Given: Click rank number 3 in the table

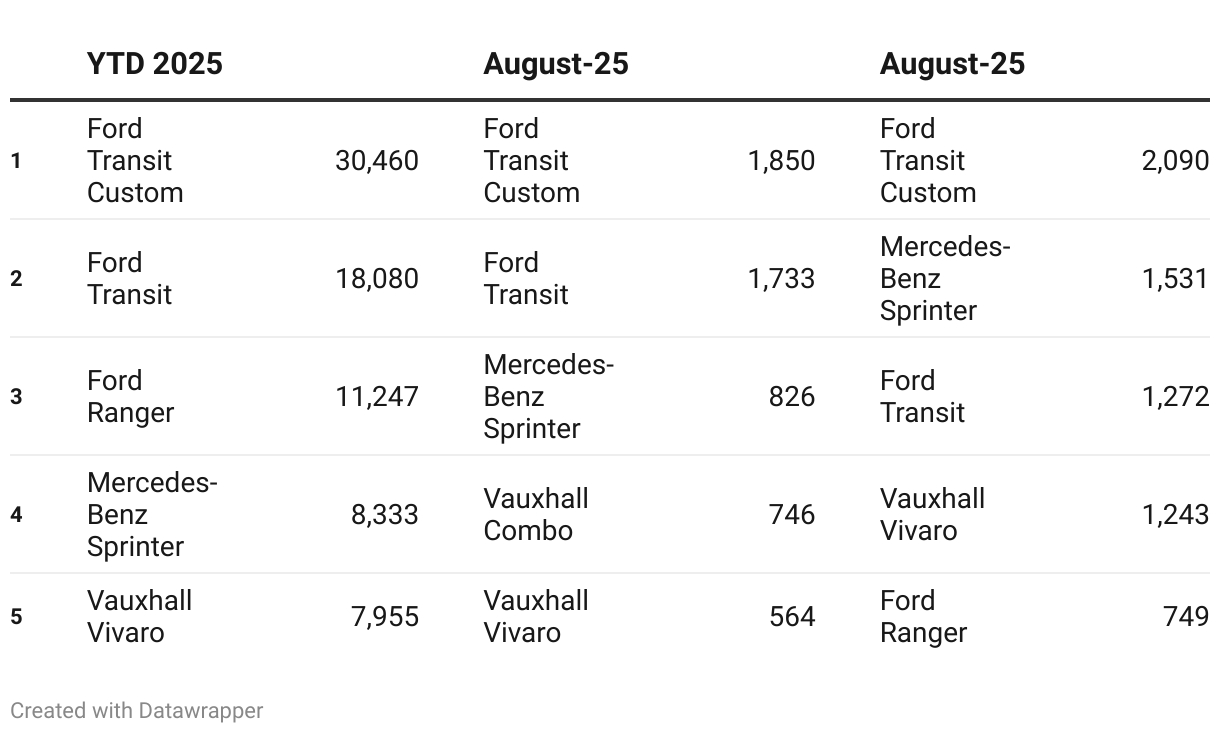Looking at the screenshot, I should pos(16,397).
